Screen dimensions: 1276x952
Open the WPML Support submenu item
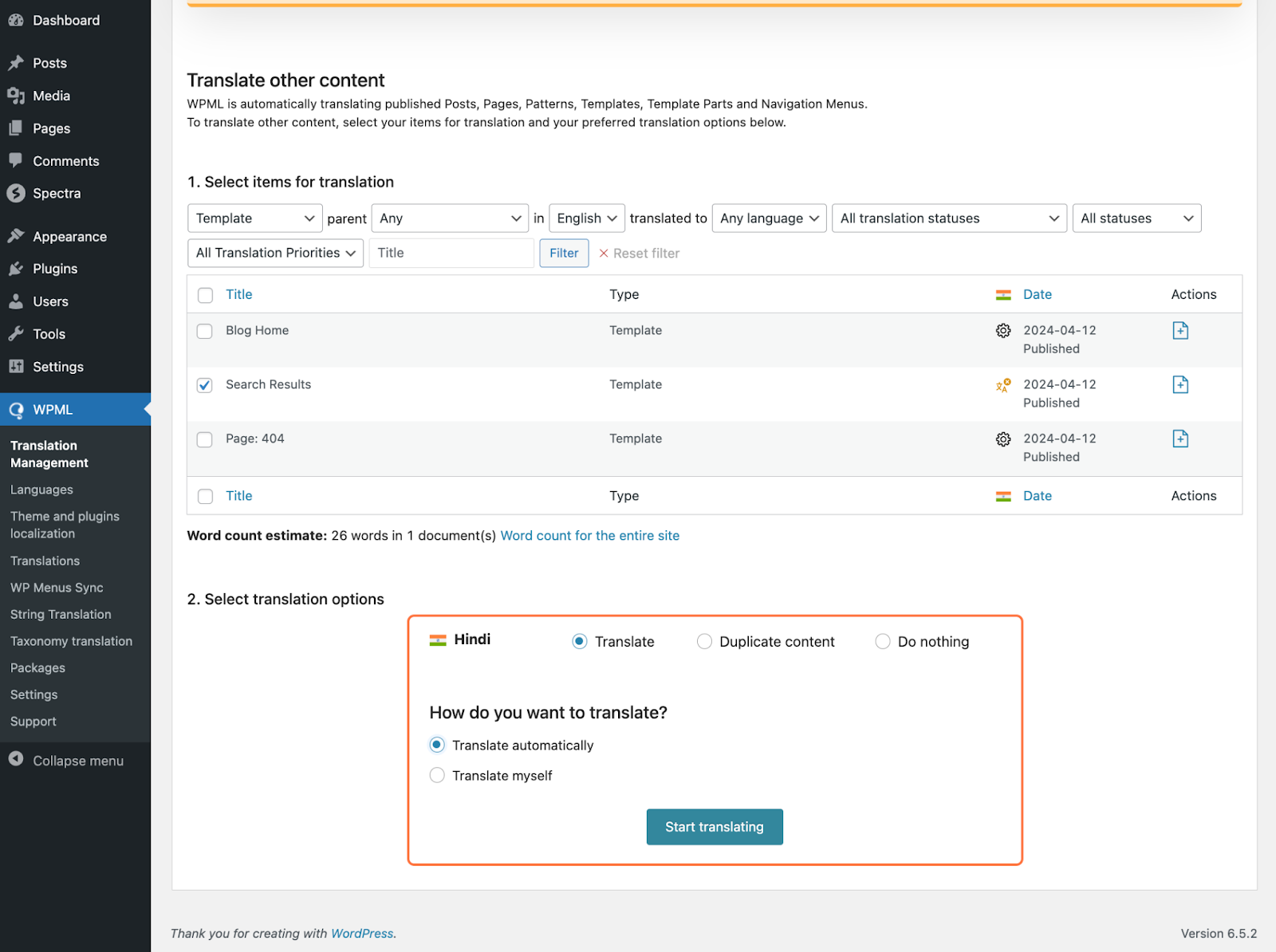click(33, 722)
